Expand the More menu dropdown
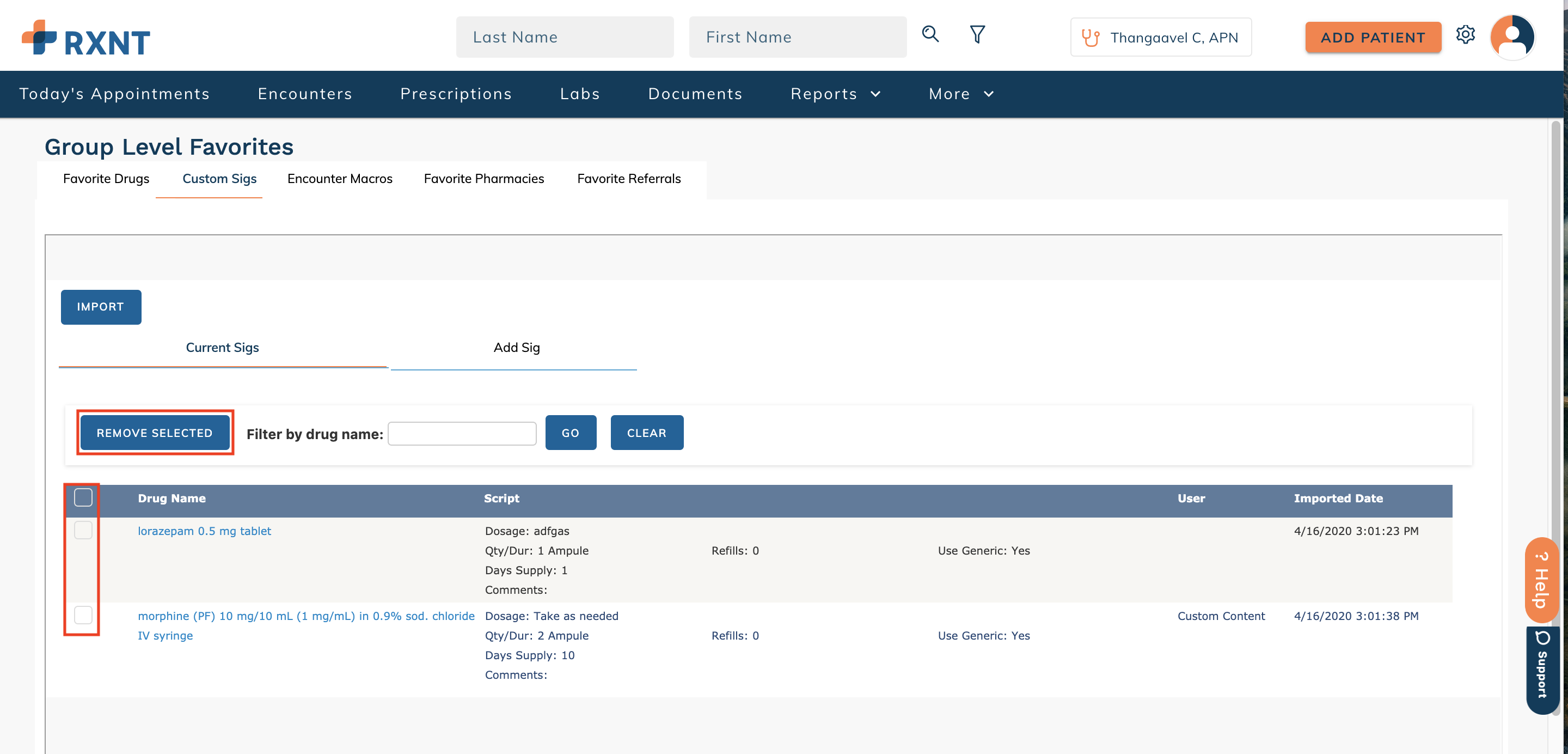 tap(960, 94)
